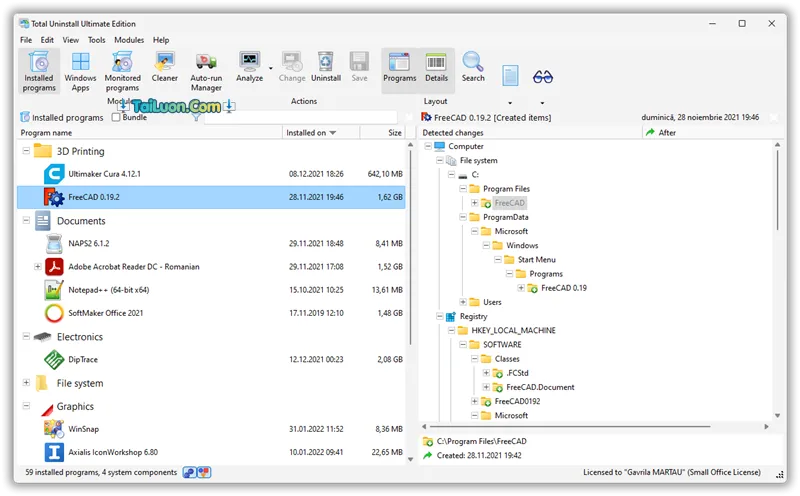800x496 pixels.
Task: Open the Tools menu
Action: [x=96, y=40]
